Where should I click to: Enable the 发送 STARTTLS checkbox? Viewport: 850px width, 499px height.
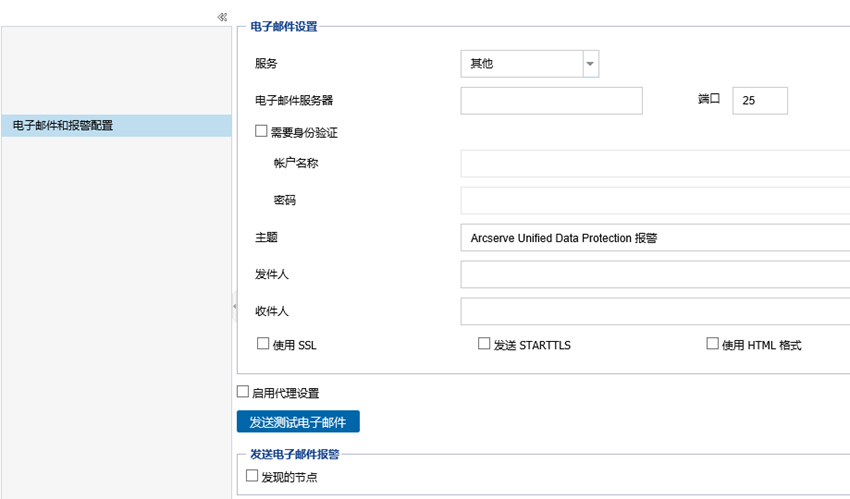(484, 344)
